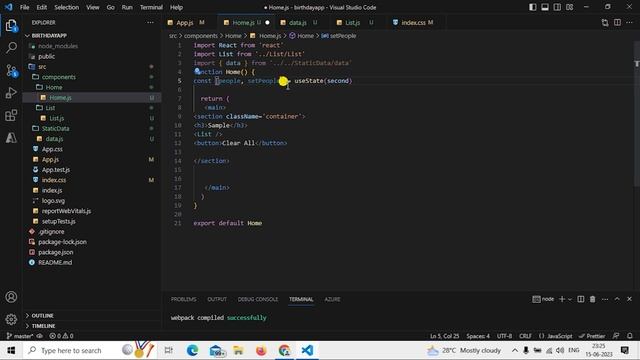640x360 pixels.
Task: Open README.md in file tree
Action: [x=55, y=262]
